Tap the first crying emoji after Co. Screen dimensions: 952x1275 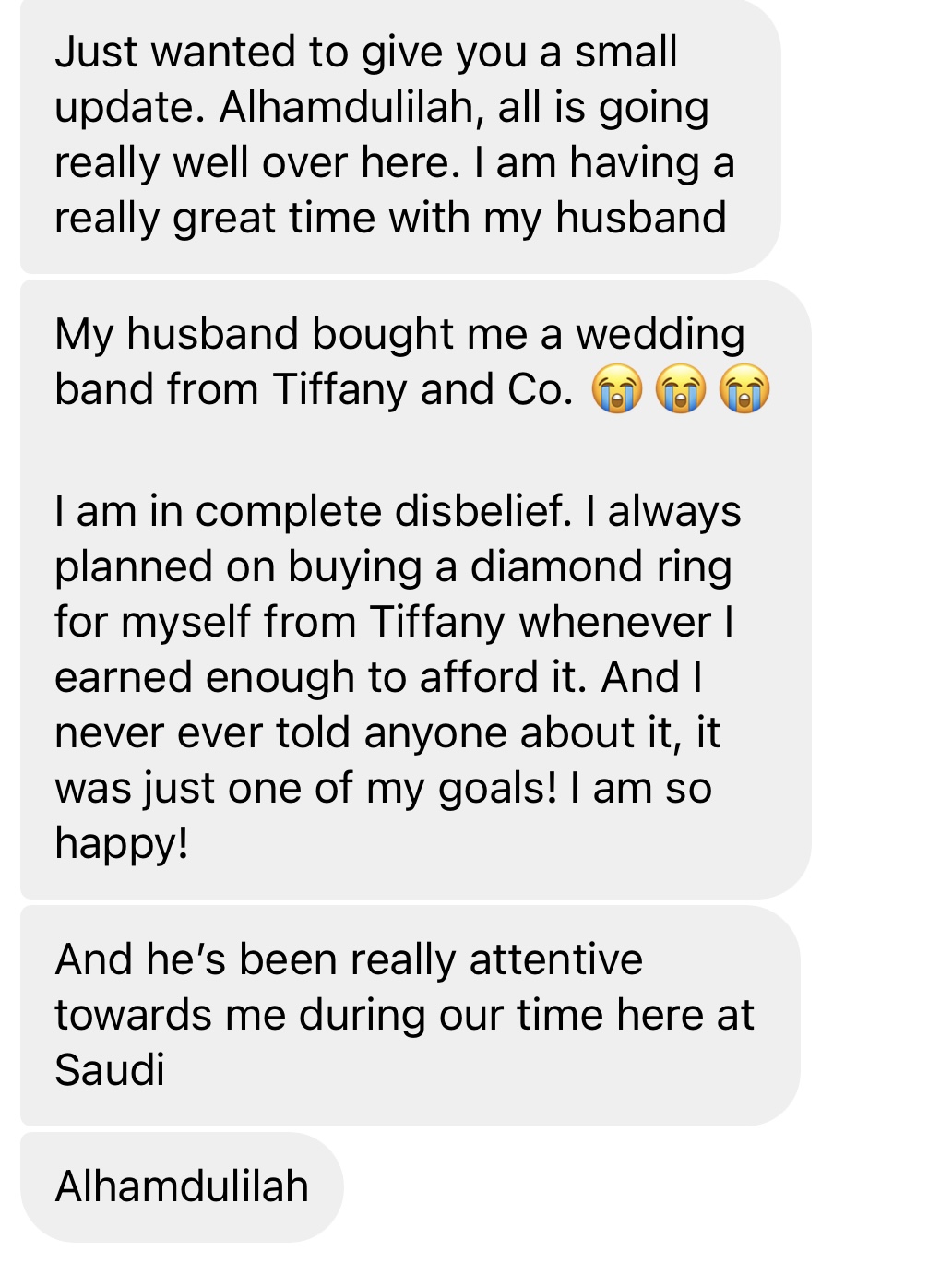click(x=617, y=388)
